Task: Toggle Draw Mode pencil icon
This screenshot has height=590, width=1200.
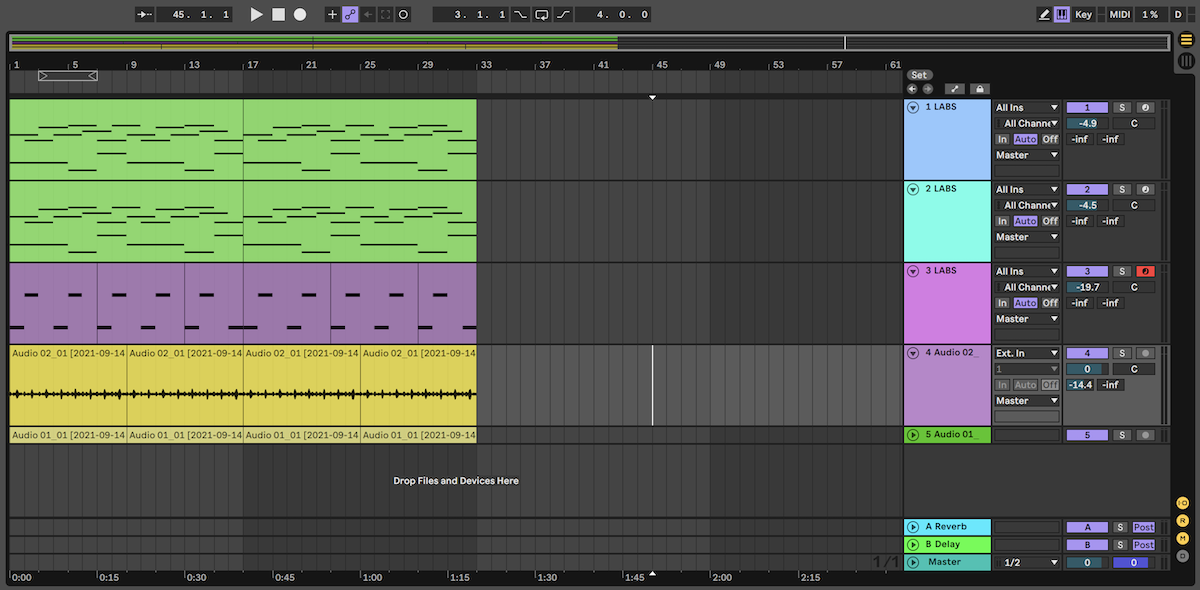Action: (x=1044, y=15)
